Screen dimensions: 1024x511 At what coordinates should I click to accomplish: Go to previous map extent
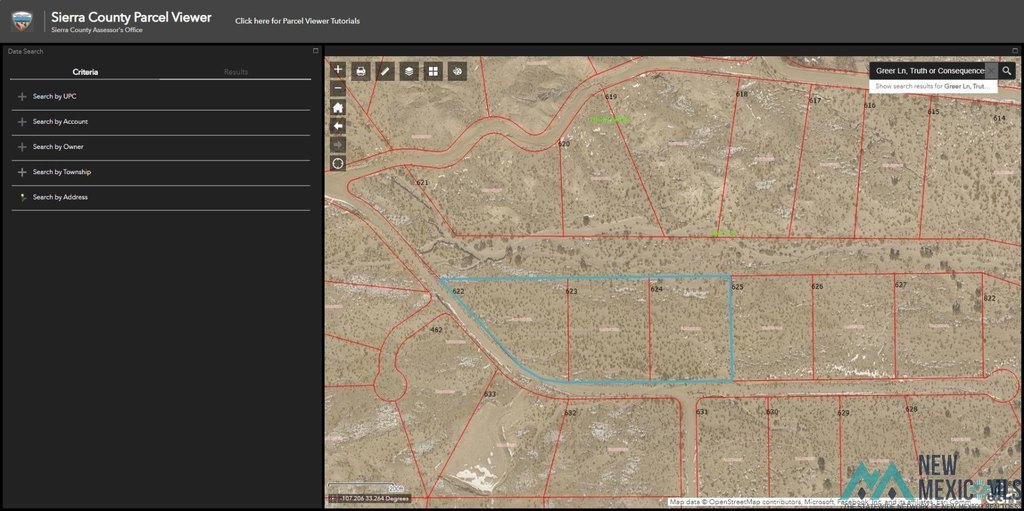338,126
